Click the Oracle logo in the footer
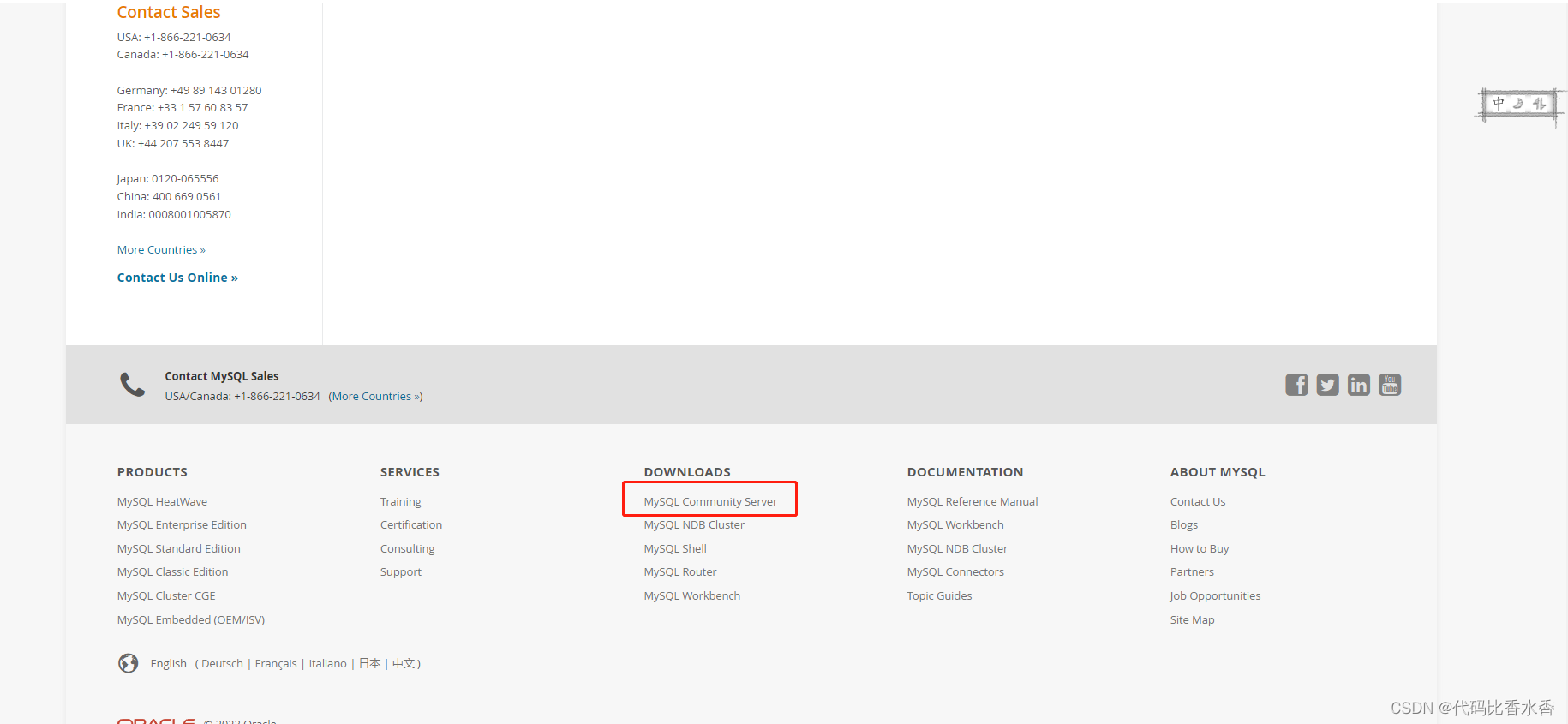This screenshot has width=1568, height=724. click(156, 721)
